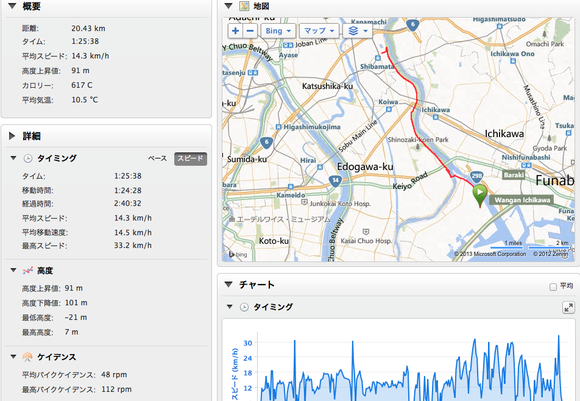Click the Junkokai Koto Hosp. marker
Screen dimensions: 580x401
pos(304,202)
